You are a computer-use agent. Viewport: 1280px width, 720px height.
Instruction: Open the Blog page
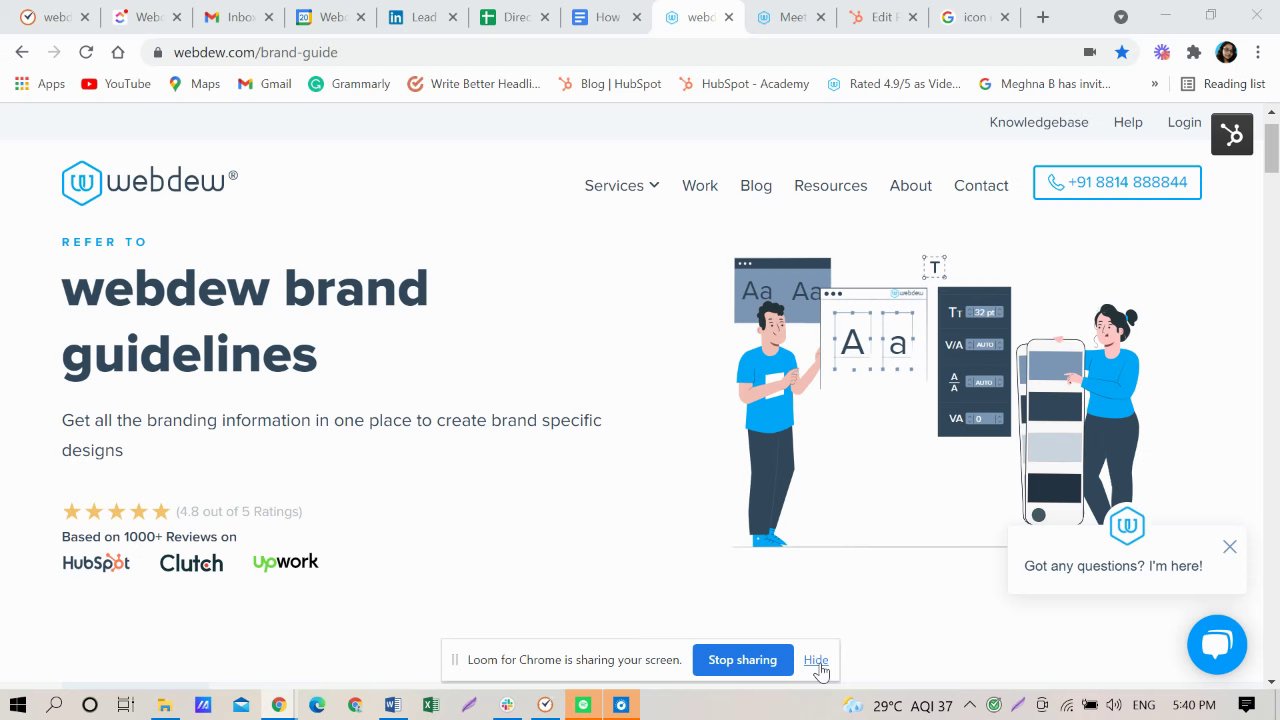tap(756, 185)
